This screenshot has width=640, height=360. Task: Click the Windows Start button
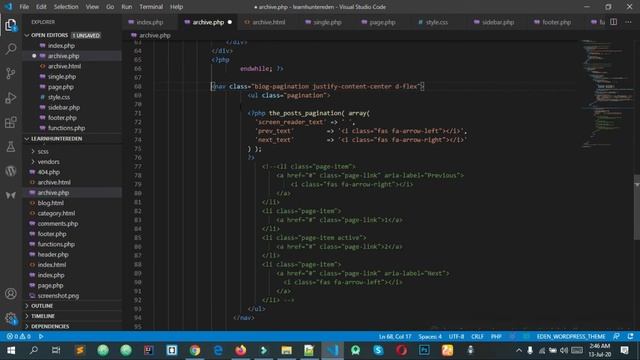pyautogui.click(x=11, y=350)
